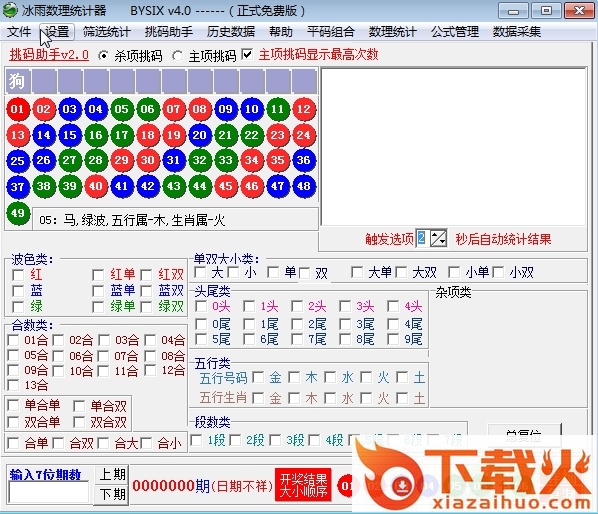
Task: Go to previous period with 上期
Action: (x=112, y=475)
